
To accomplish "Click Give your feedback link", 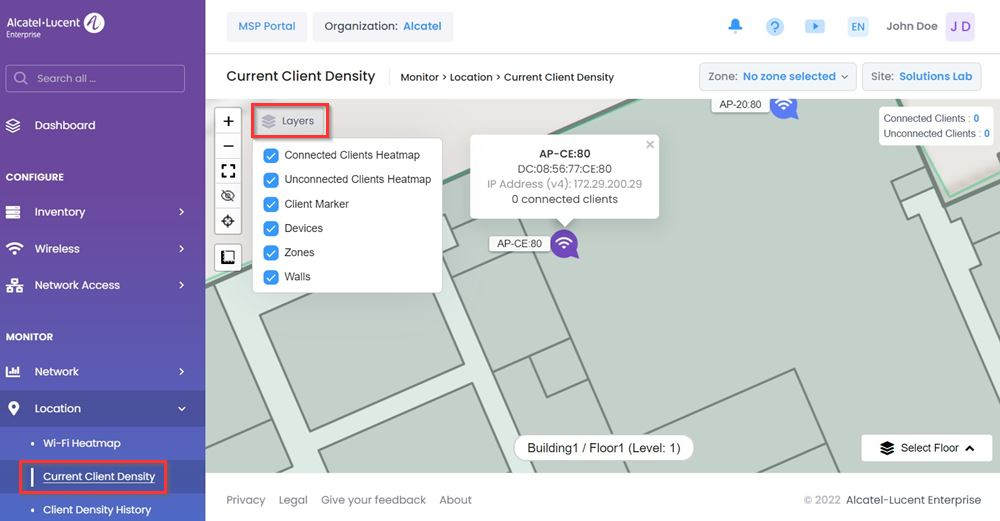I will [373, 500].
